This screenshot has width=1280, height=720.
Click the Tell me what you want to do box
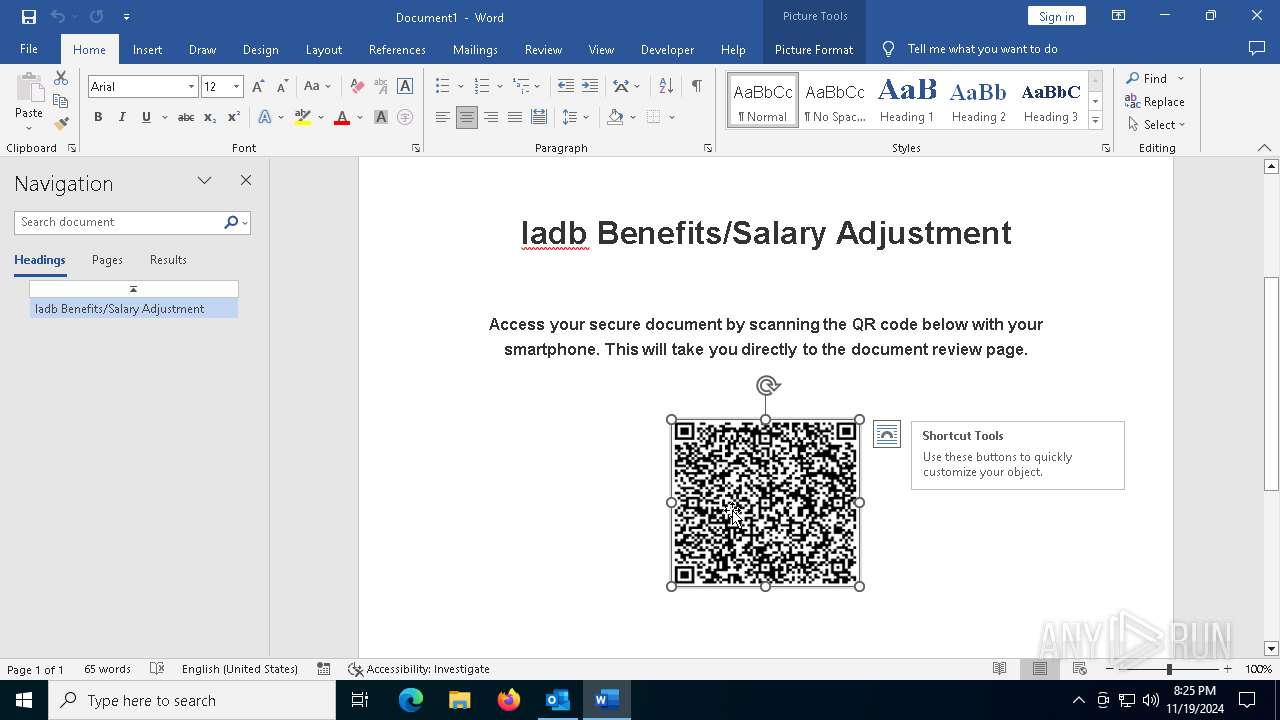[982, 49]
